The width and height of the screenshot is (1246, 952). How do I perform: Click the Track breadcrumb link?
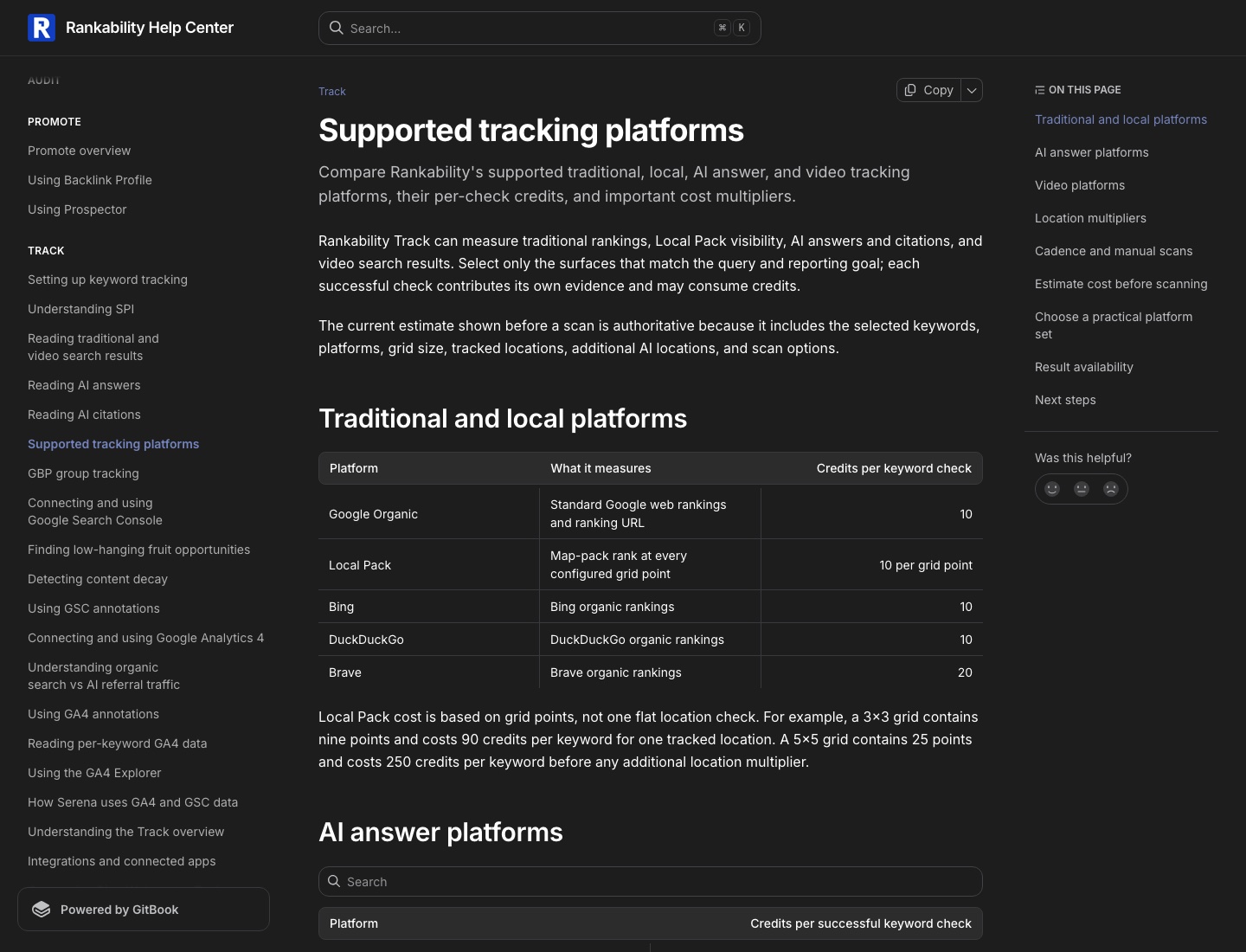[332, 91]
